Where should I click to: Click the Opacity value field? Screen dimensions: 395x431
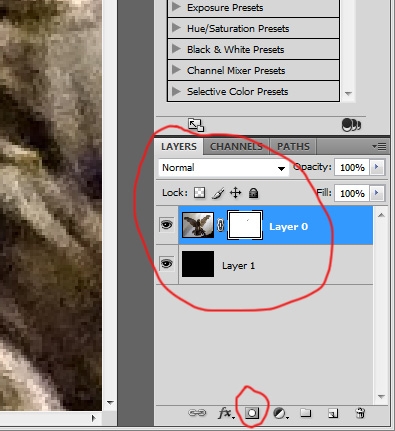pos(352,167)
